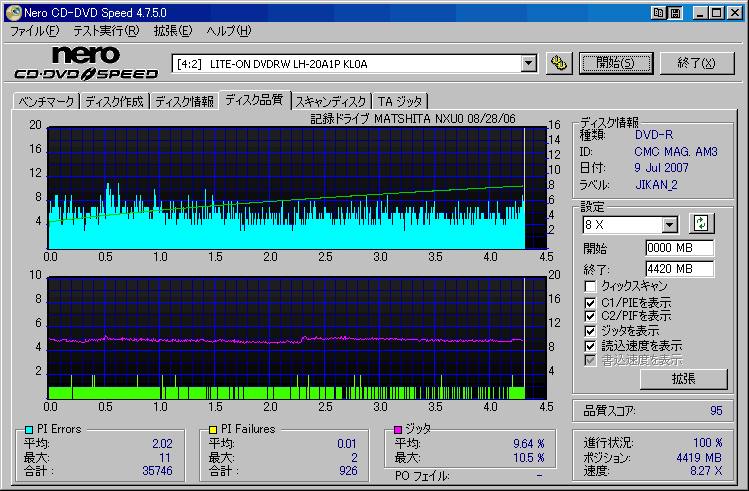Viewport: 749px width, 491px height.
Task: Toggle the クイックスキャン checkbox
Action: [x=590, y=286]
